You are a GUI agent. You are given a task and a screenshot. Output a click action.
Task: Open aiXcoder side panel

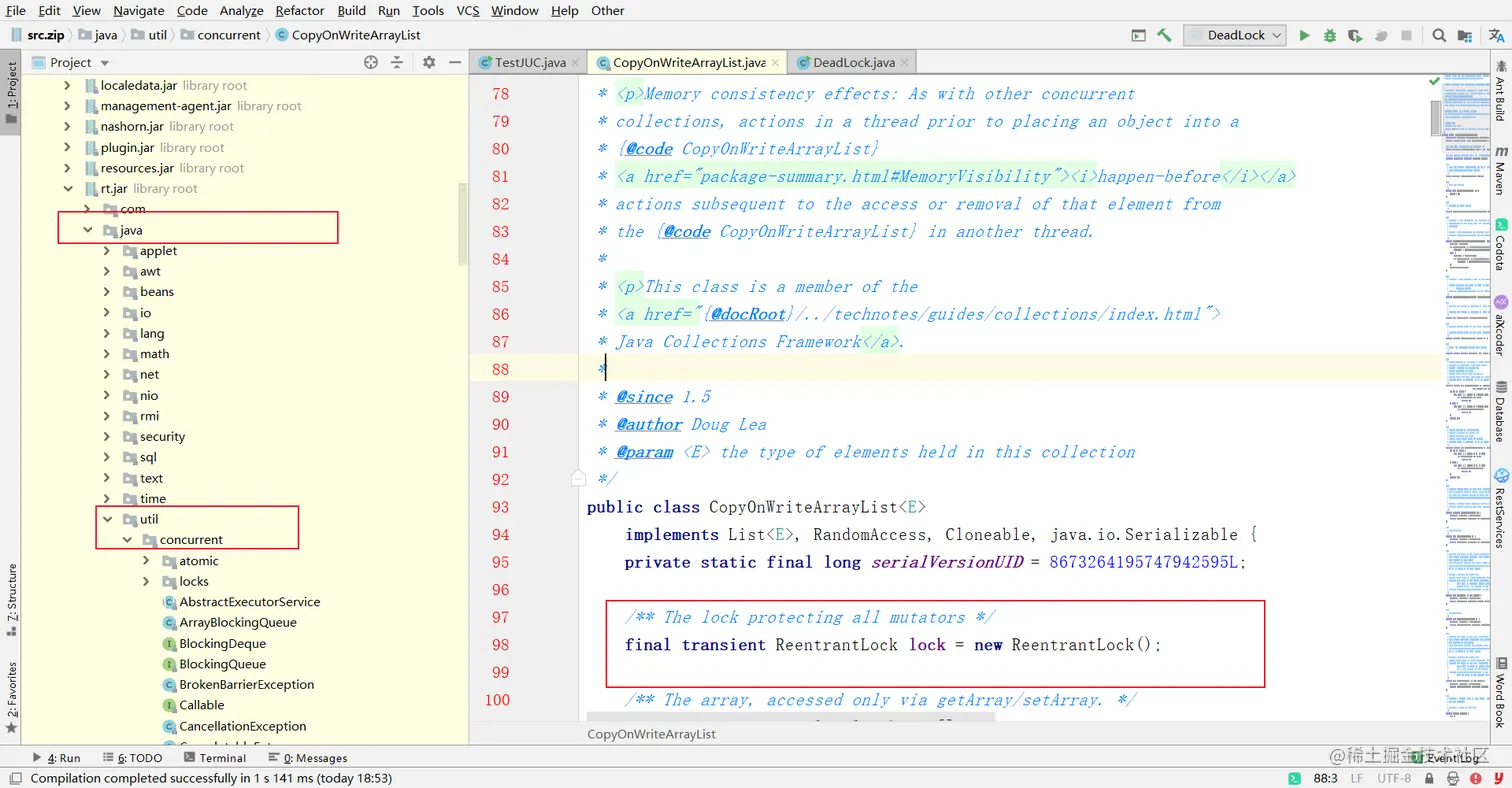pyautogui.click(x=1500, y=325)
